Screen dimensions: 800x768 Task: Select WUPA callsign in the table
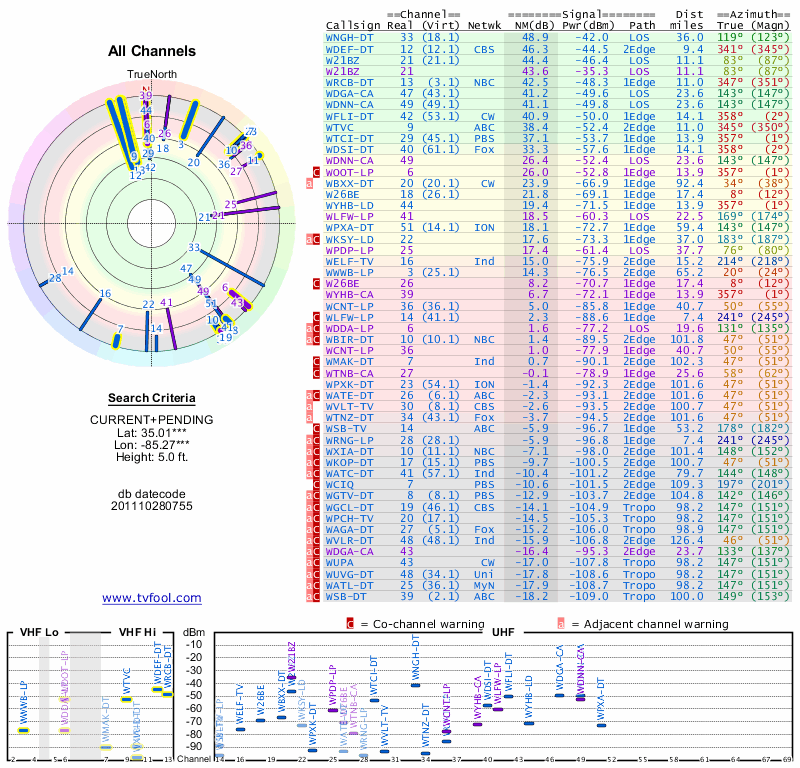pos(339,562)
